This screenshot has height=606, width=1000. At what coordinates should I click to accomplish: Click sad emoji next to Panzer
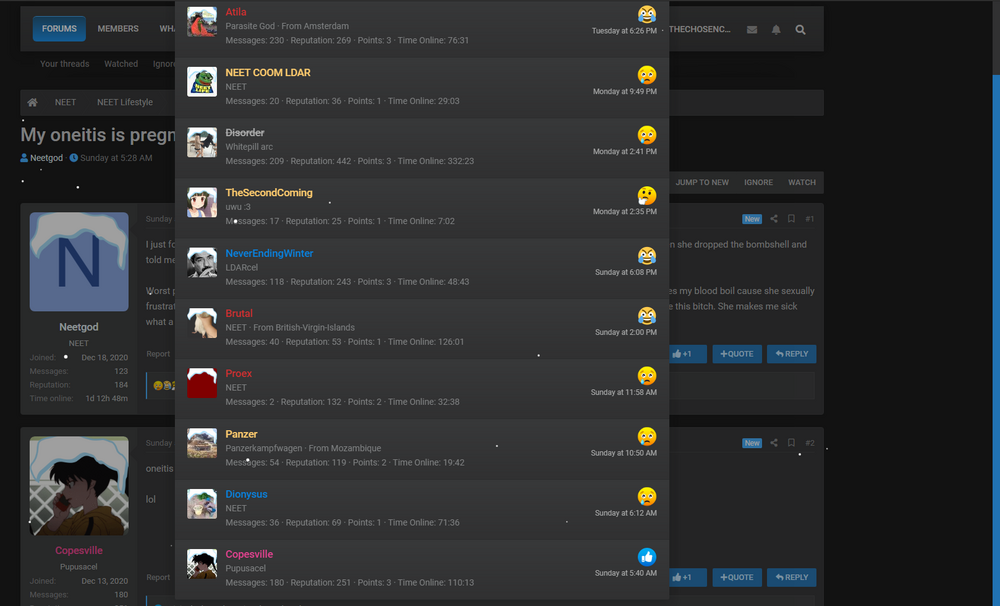click(647, 436)
